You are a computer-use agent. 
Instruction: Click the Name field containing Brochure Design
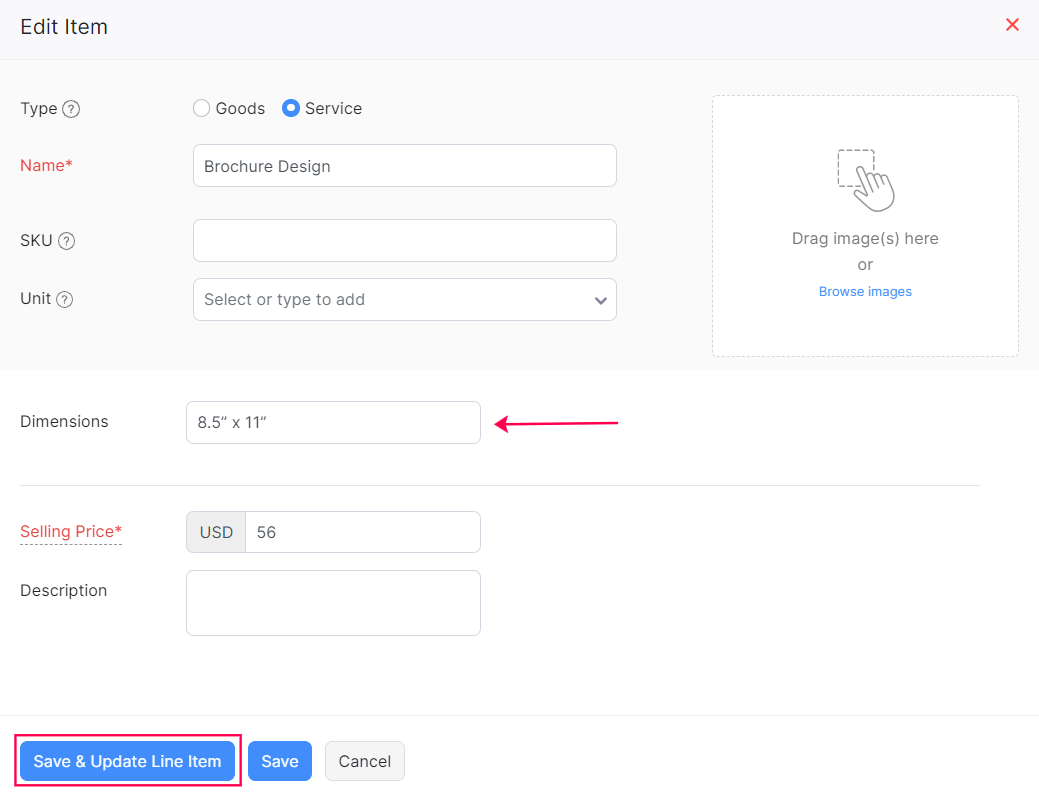pos(404,165)
